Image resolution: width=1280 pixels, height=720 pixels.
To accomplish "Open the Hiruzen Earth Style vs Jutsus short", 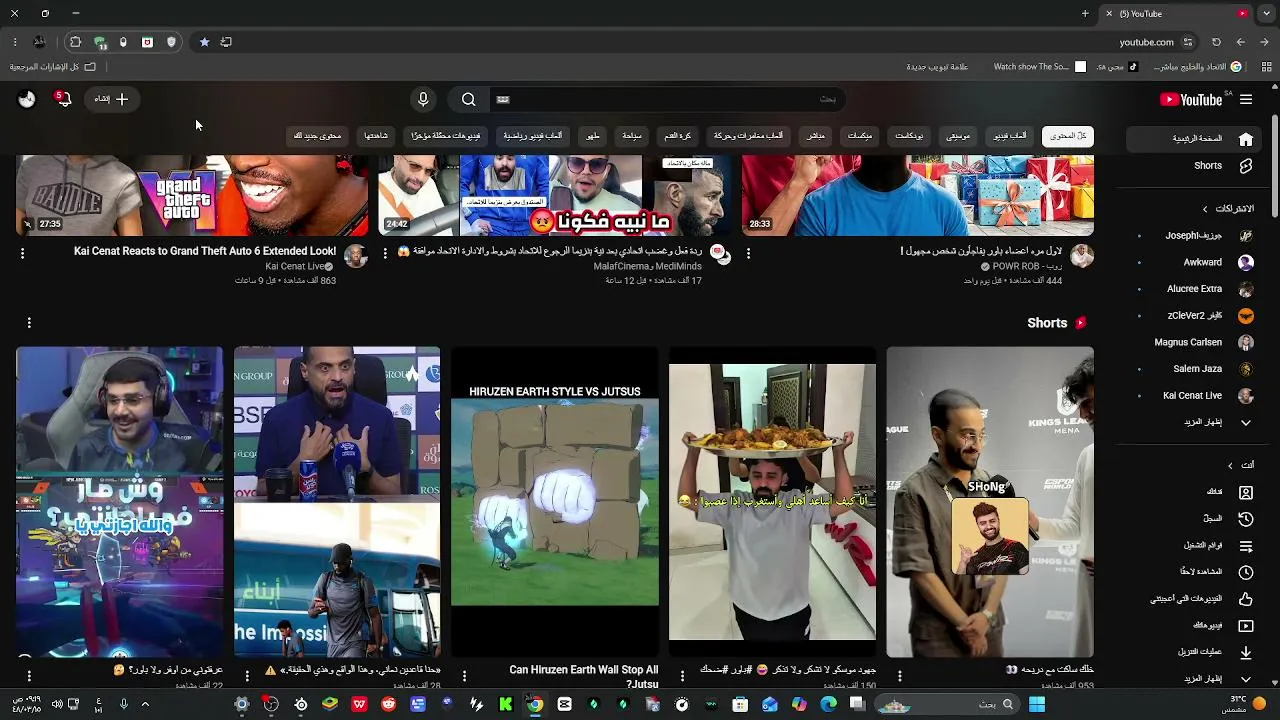I will 555,502.
